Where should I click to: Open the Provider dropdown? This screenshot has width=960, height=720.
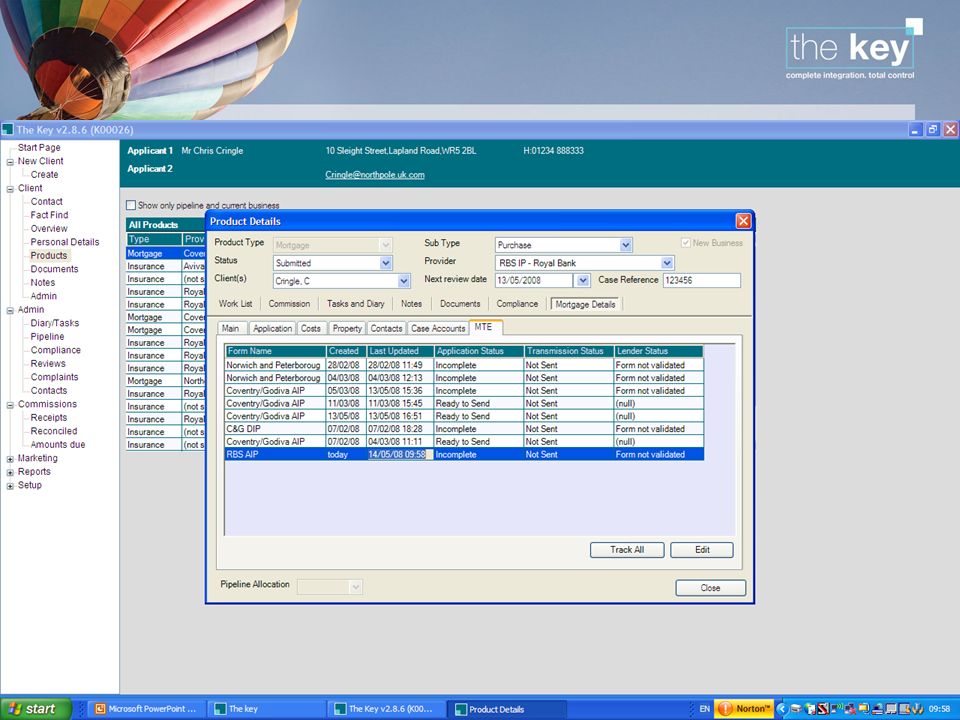[x=667, y=263]
